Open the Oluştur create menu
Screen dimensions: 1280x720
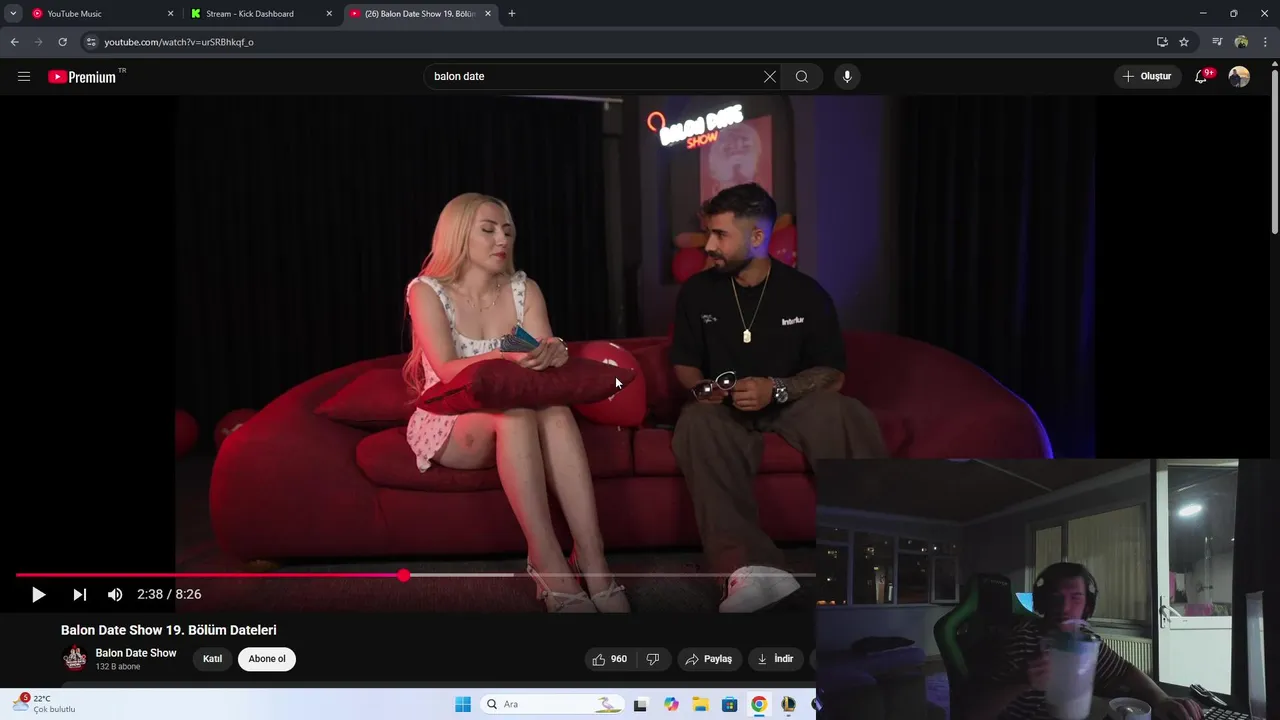click(1147, 76)
